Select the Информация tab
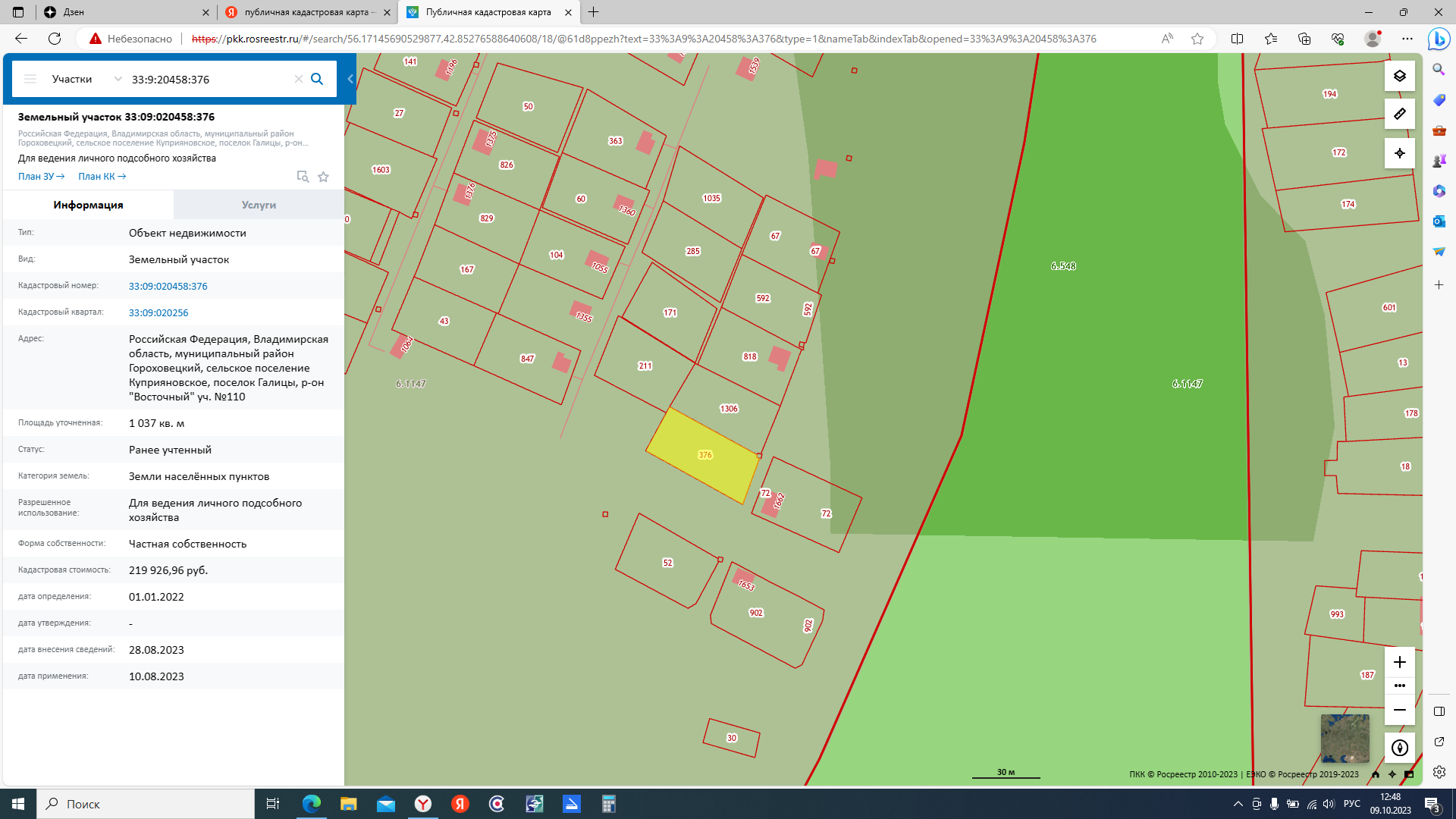Viewport: 1456px width, 819px height. coord(88,205)
